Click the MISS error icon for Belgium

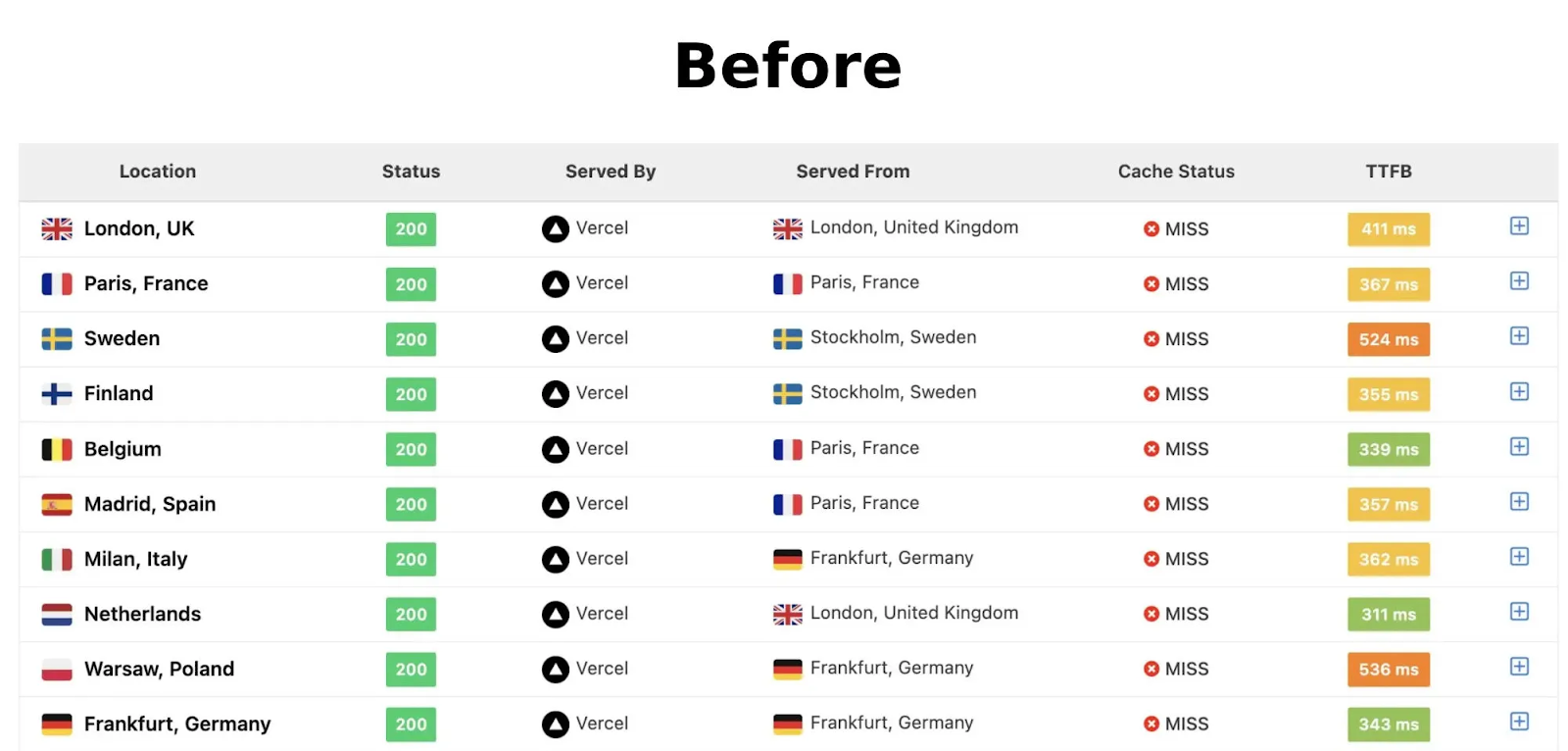pos(1151,449)
